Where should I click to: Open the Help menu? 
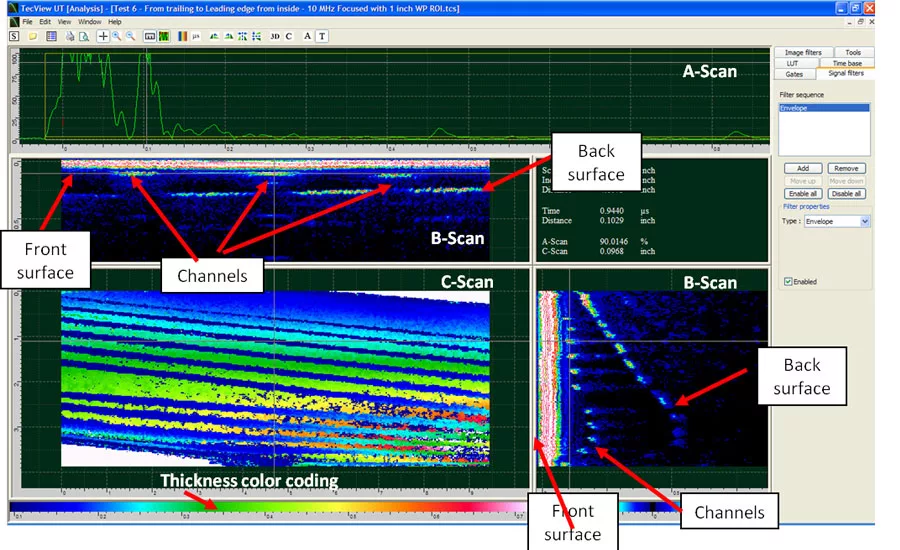coord(115,22)
